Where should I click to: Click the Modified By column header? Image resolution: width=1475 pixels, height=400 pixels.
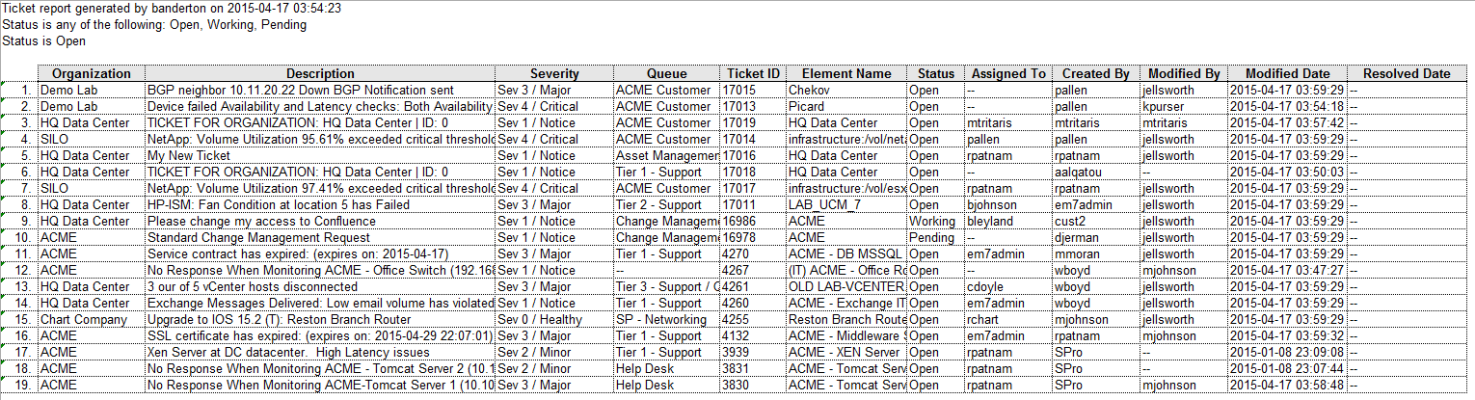[x=1183, y=74]
